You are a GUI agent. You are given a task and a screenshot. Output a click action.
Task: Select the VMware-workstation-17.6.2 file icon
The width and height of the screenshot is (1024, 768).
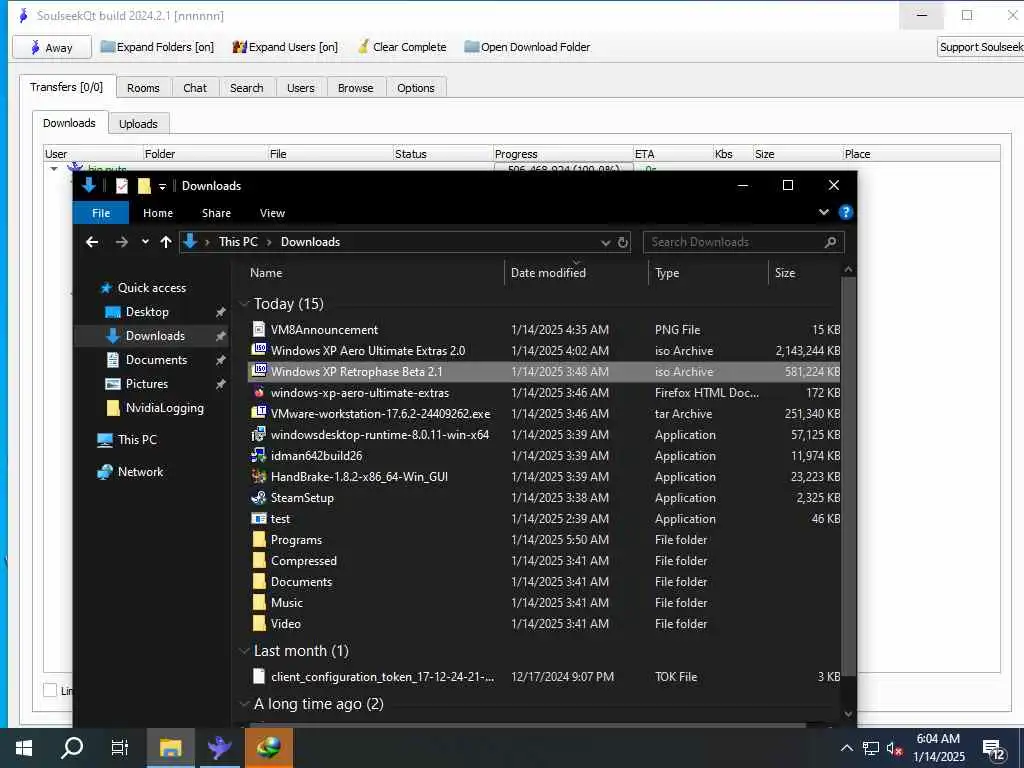pyautogui.click(x=259, y=413)
